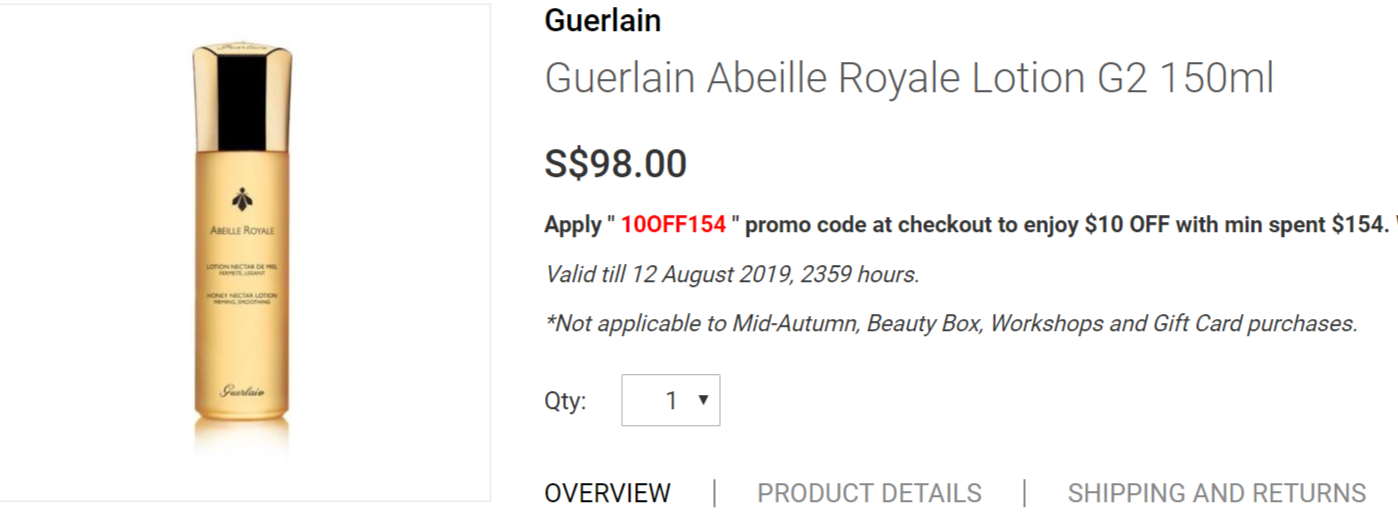The width and height of the screenshot is (1398, 514).
Task: Click the S$98.00 price
Action: 615,164
